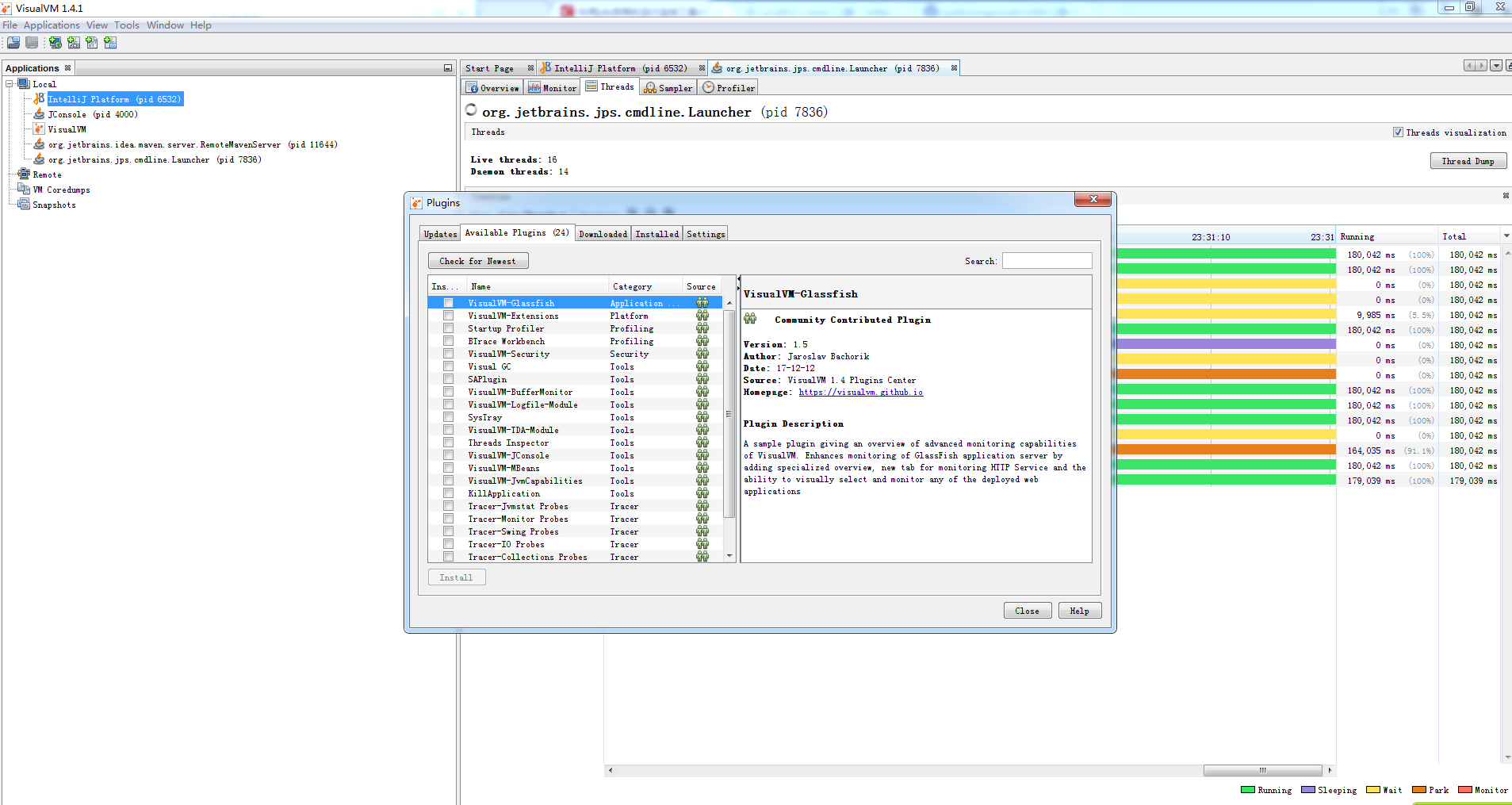Click the plugin Search input field
Image resolution: width=1512 pixels, height=805 pixels.
tap(1047, 261)
